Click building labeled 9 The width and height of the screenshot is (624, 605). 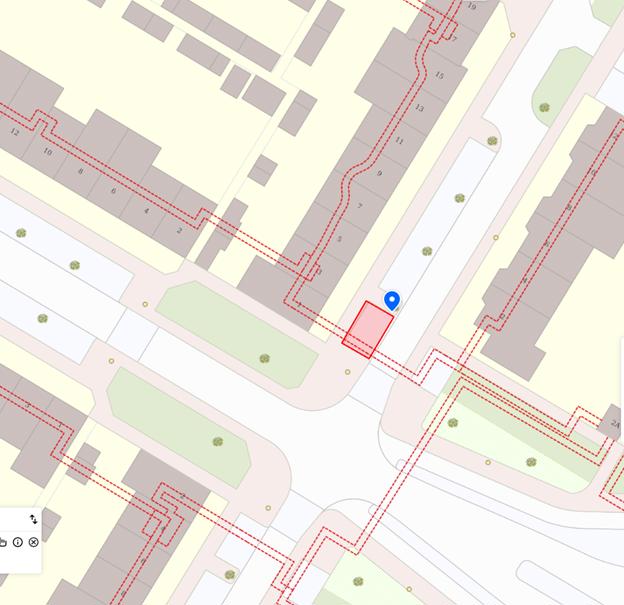[x=380, y=173]
